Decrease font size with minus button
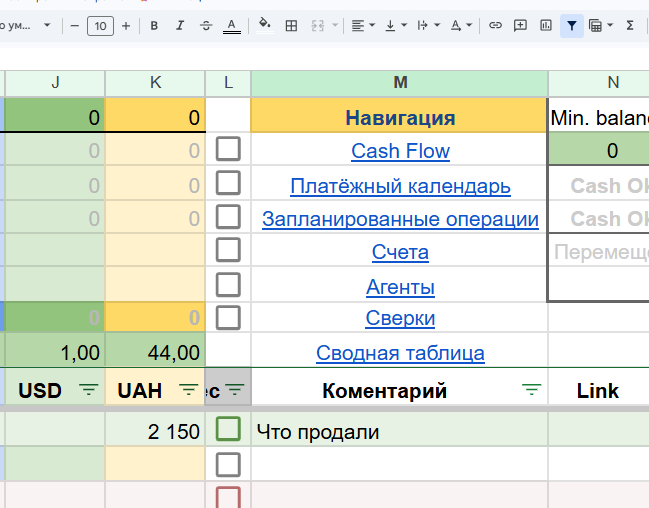Image resolution: width=649 pixels, height=508 pixels. (x=75, y=26)
